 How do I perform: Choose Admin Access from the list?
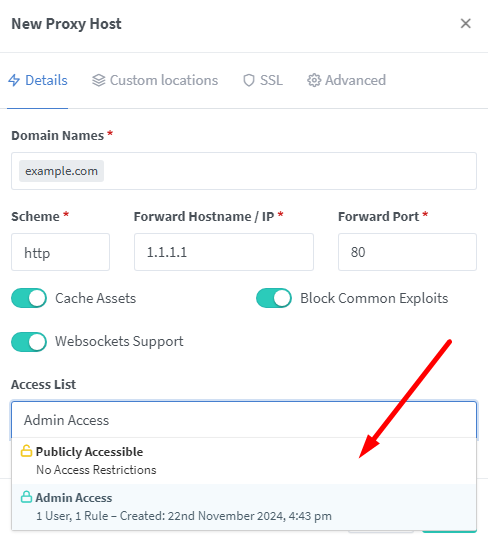244,507
